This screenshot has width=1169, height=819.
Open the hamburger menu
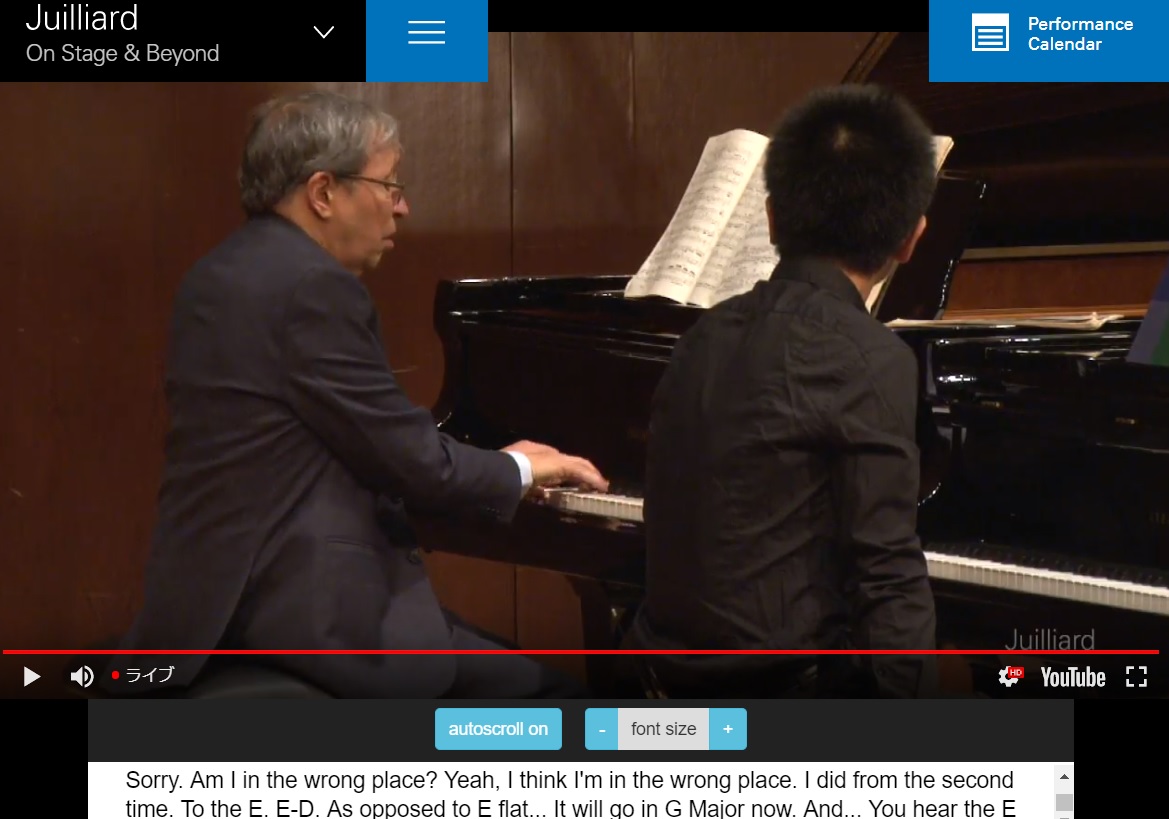[426, 32]
